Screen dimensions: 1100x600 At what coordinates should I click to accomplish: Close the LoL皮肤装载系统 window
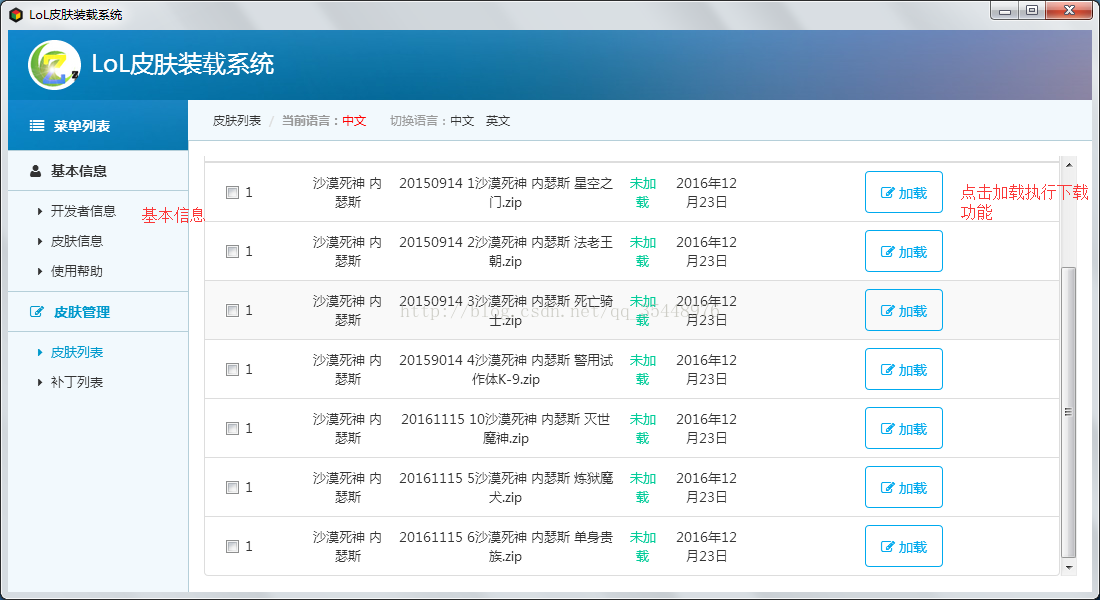pyautogui.click(x=1068, y=11)
